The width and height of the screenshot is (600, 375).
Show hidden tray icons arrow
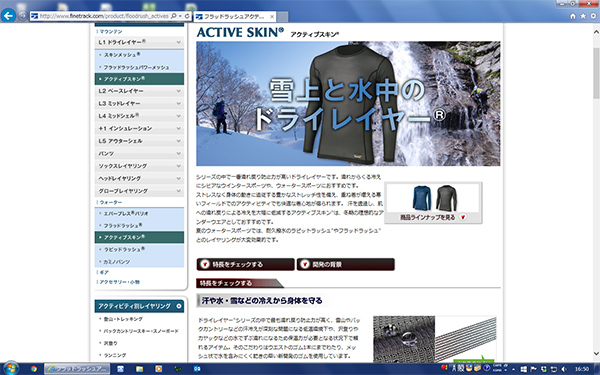tap(515, 369)
